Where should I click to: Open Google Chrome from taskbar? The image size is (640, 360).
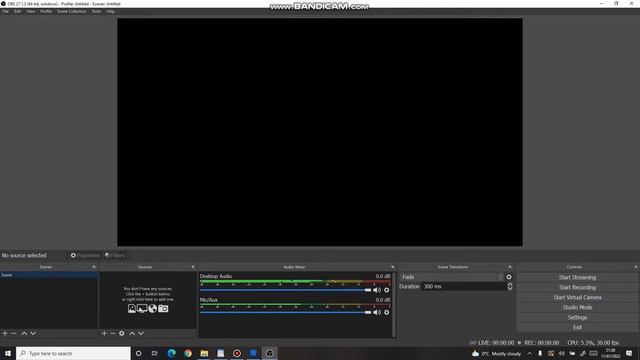click(188, 353)
